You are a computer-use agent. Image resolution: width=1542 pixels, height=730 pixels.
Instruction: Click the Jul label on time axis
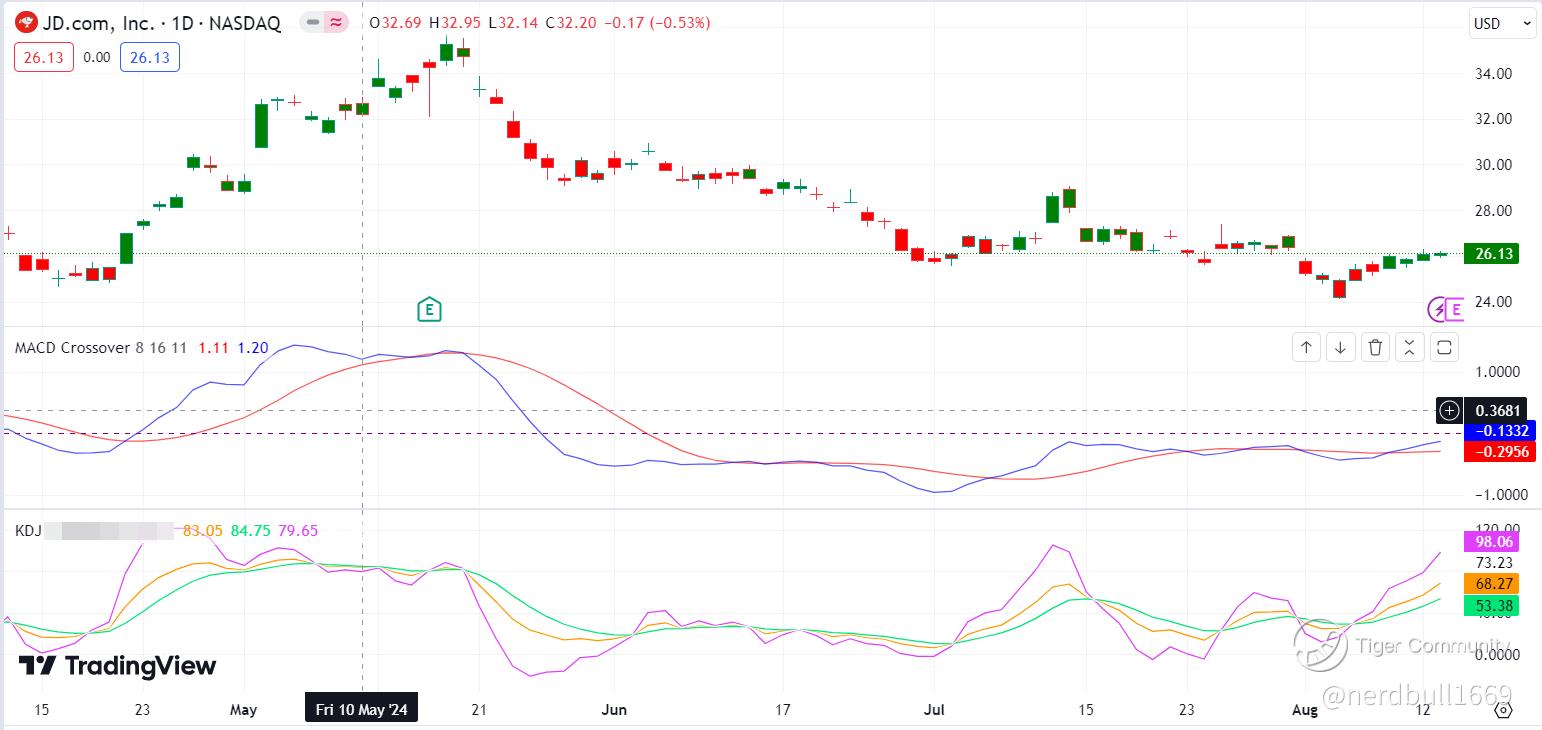tap(934, 710)
